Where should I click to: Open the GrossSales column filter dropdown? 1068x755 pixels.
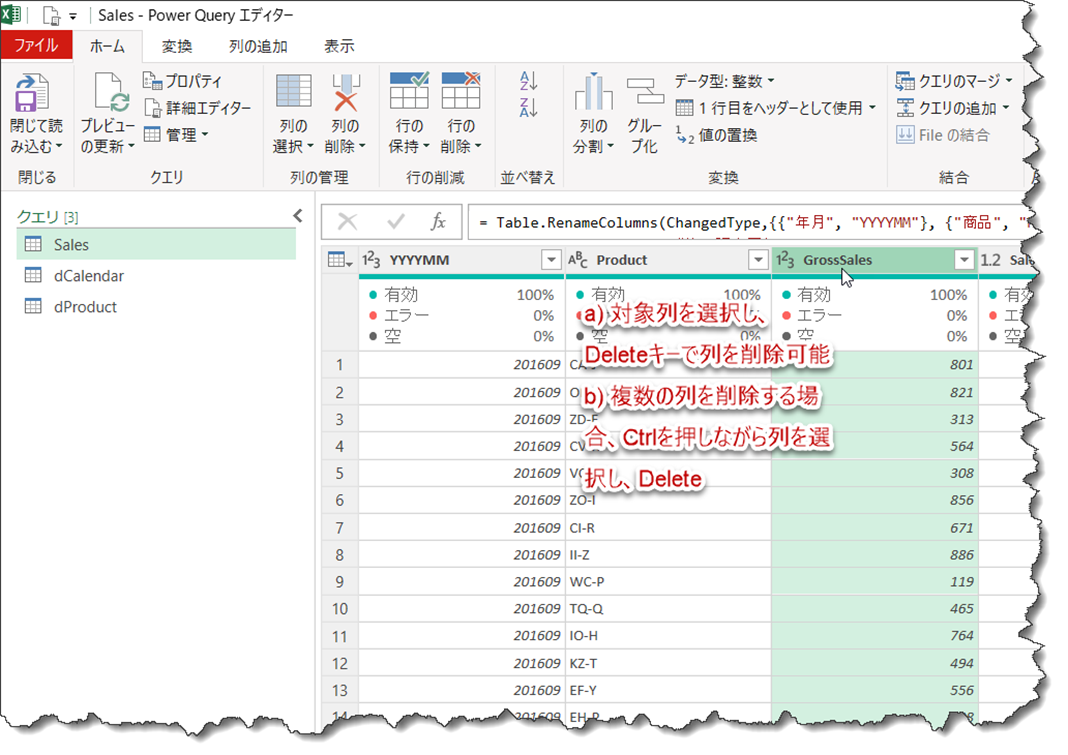pos(964,260)
